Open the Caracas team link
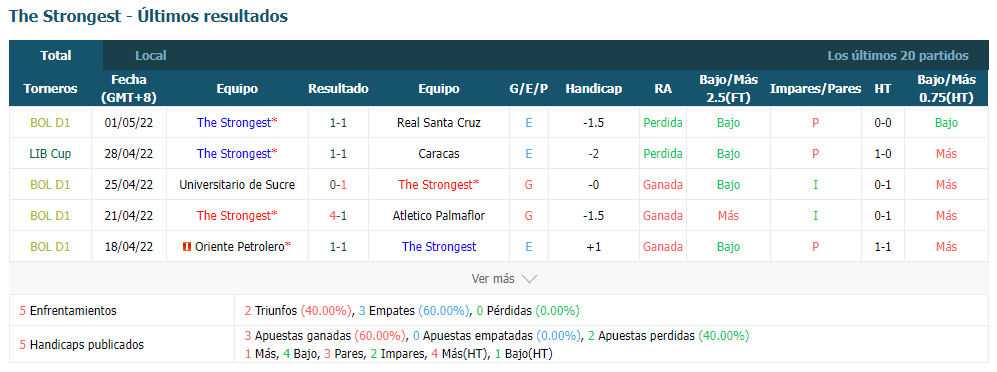997x372 pixels. pos(439,153)
